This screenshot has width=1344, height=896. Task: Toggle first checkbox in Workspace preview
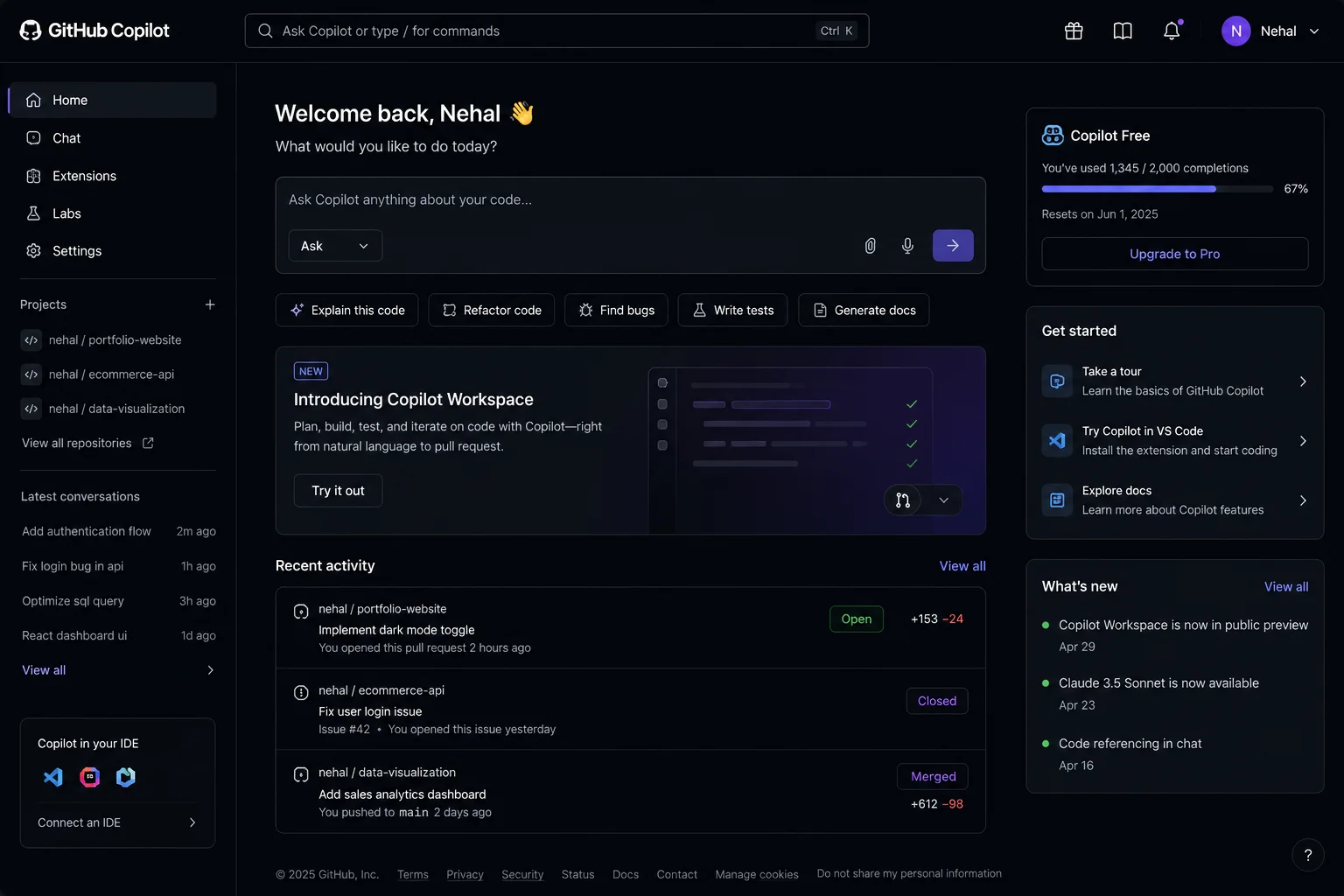click(x=662, y=382)
